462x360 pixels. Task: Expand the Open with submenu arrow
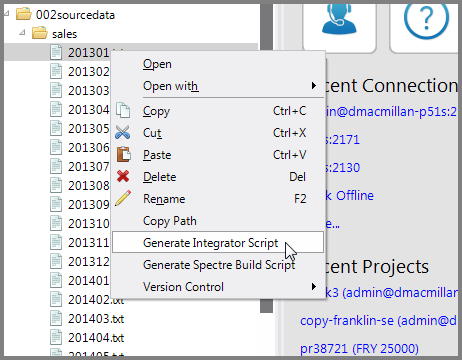point(313,86)
